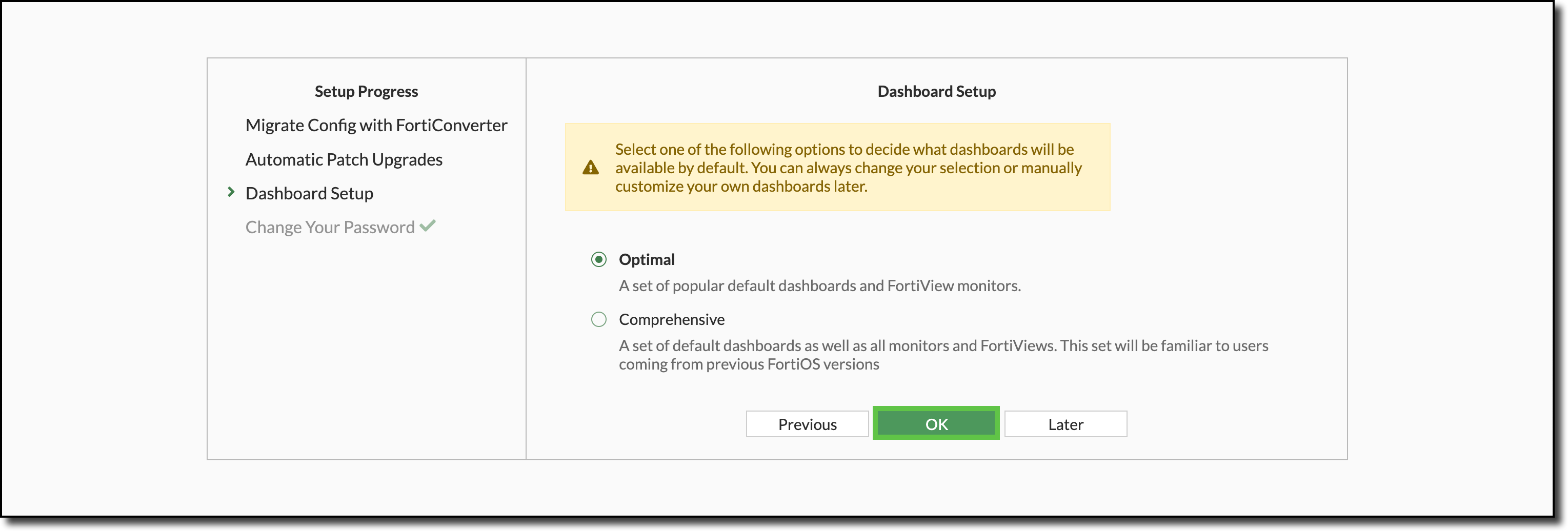Screen dimensions: 1568x531
Task: Click the Previous button
Action: [x=807, y=424]
